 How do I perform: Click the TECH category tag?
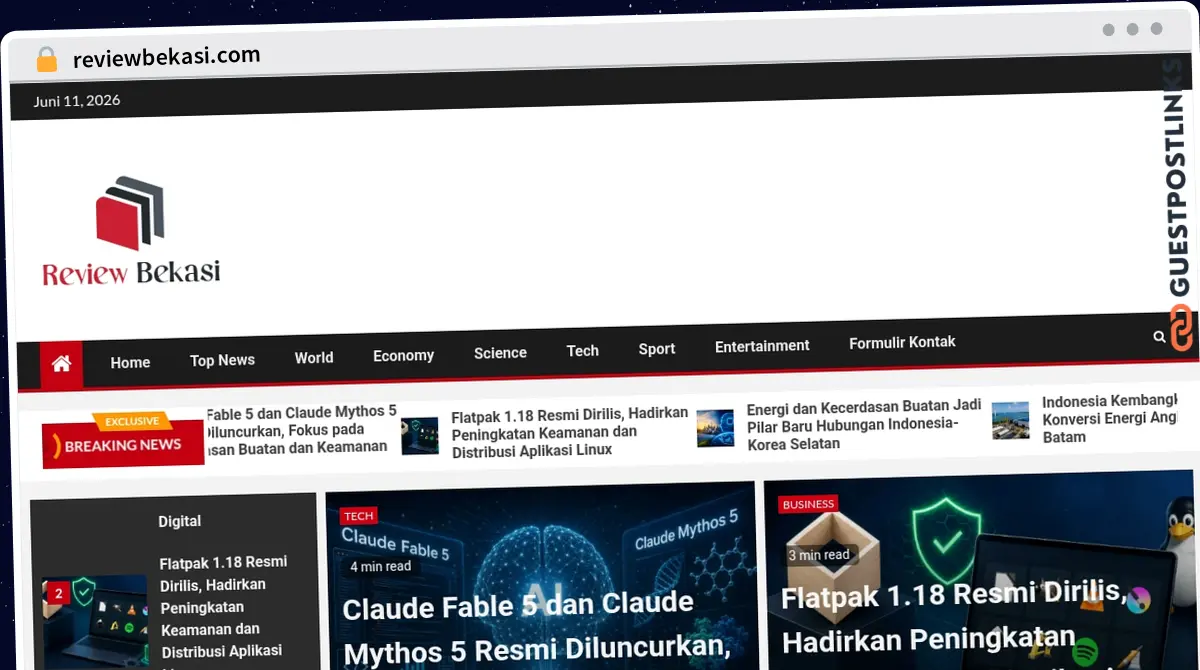click(358, 516)
